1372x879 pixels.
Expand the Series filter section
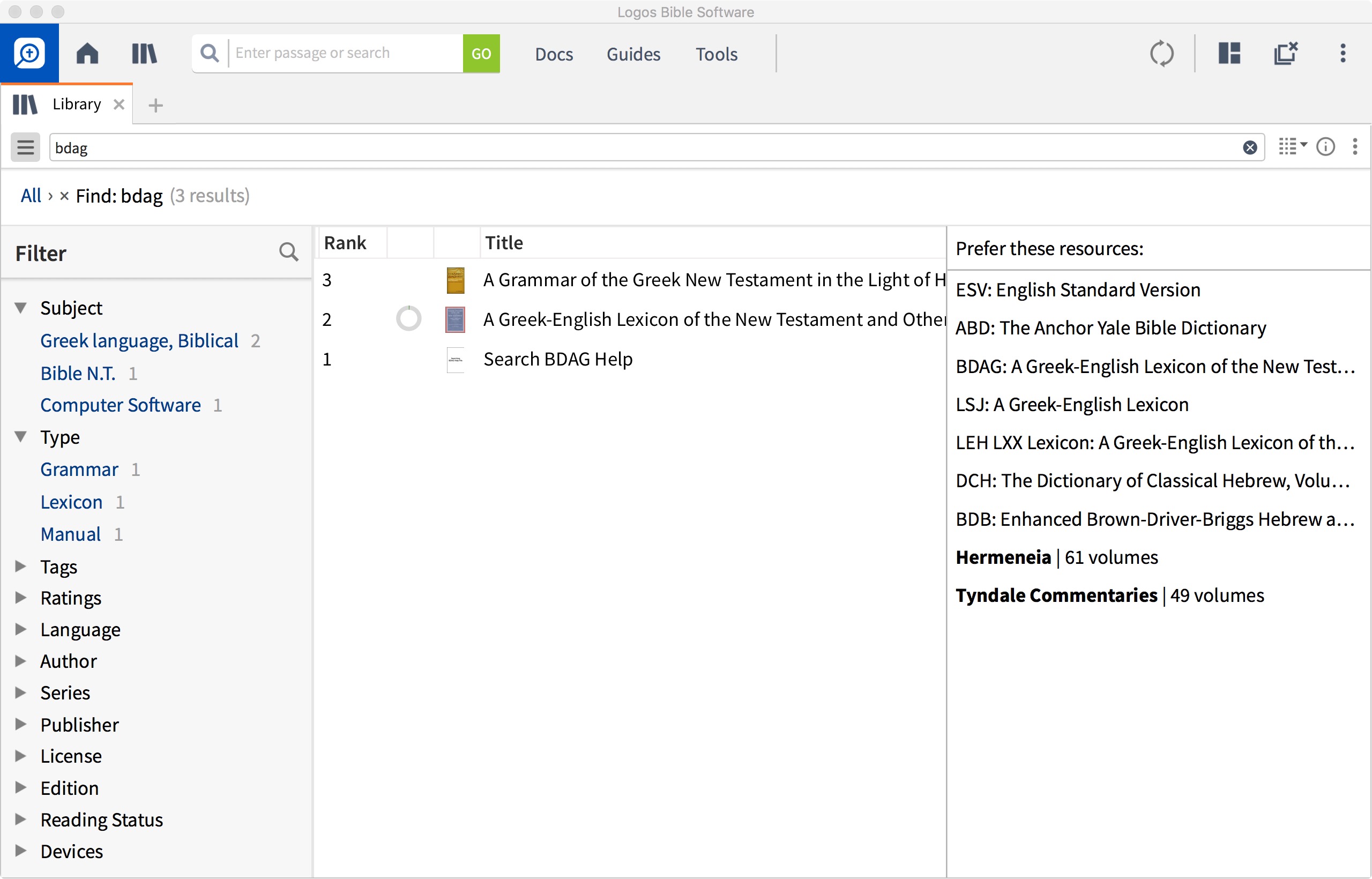(20, 693)
